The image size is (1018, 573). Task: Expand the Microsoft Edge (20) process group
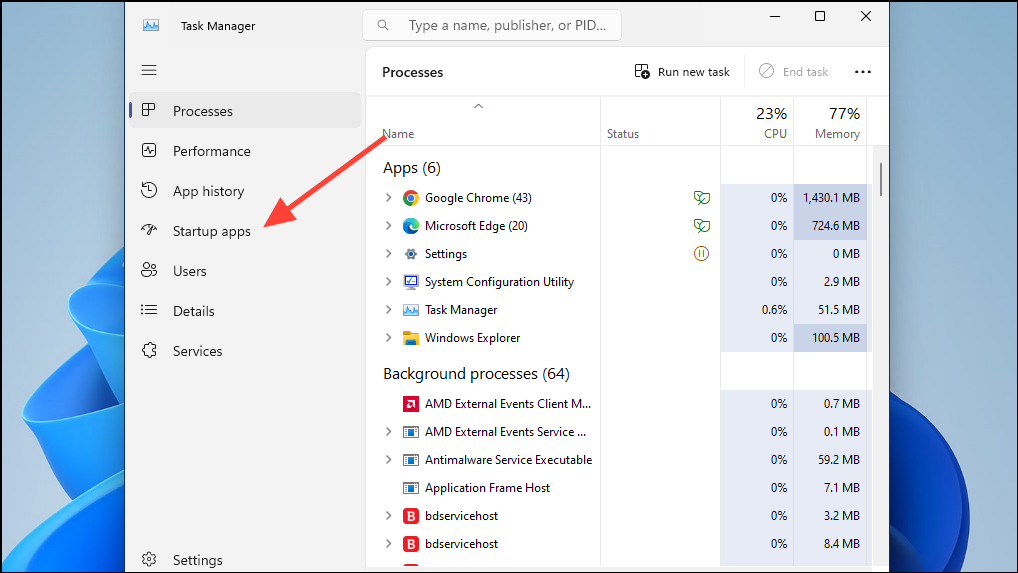pos(388,225)
